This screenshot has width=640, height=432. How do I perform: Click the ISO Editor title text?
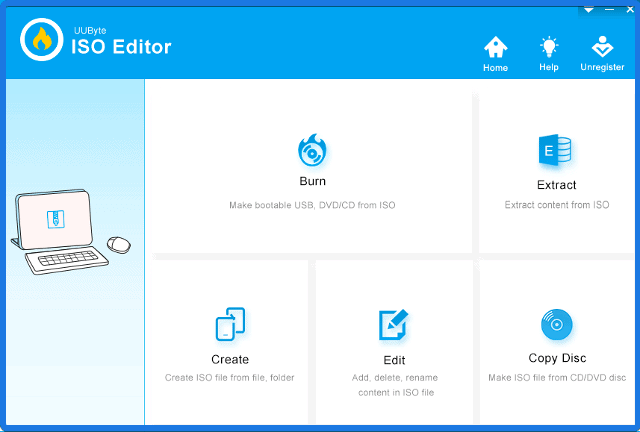click(121, 47)
